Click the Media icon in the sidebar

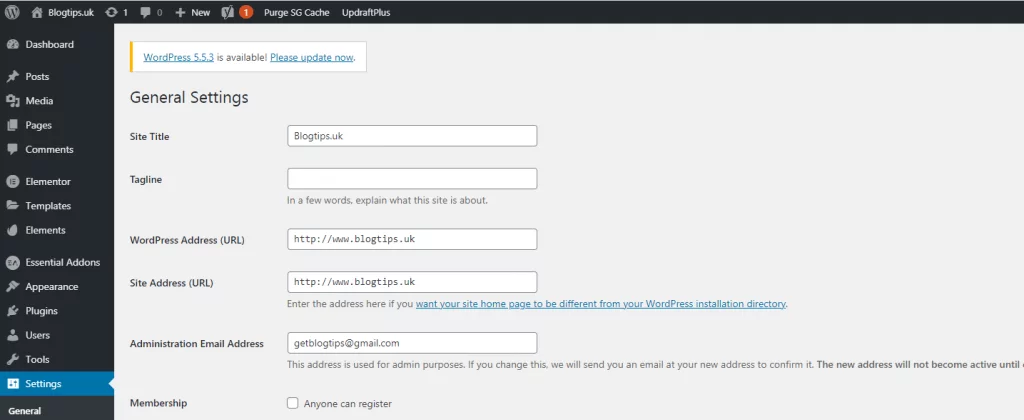point(12,101)
